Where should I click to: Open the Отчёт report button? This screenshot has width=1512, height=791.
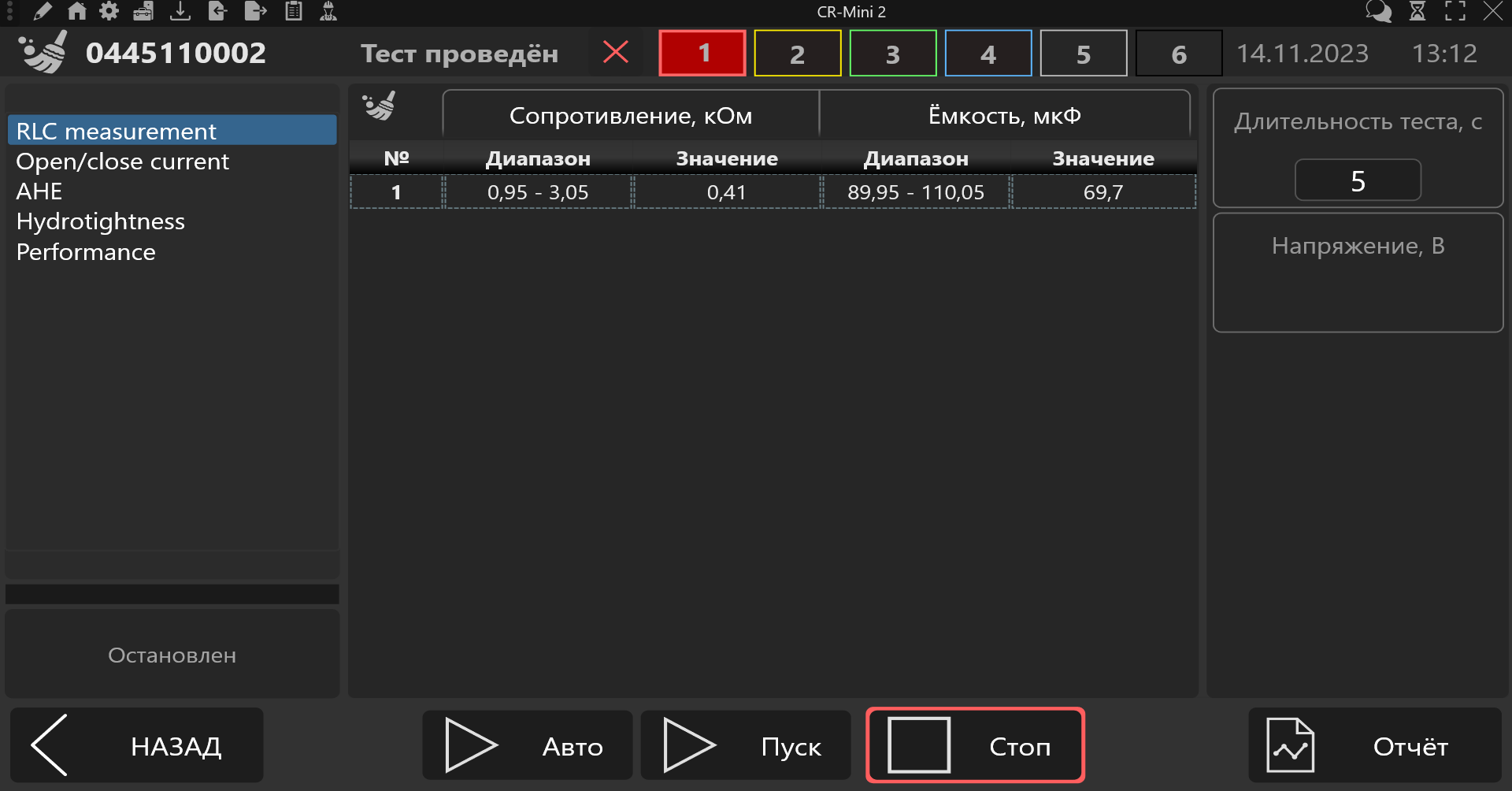click(x=1375, y=745)
